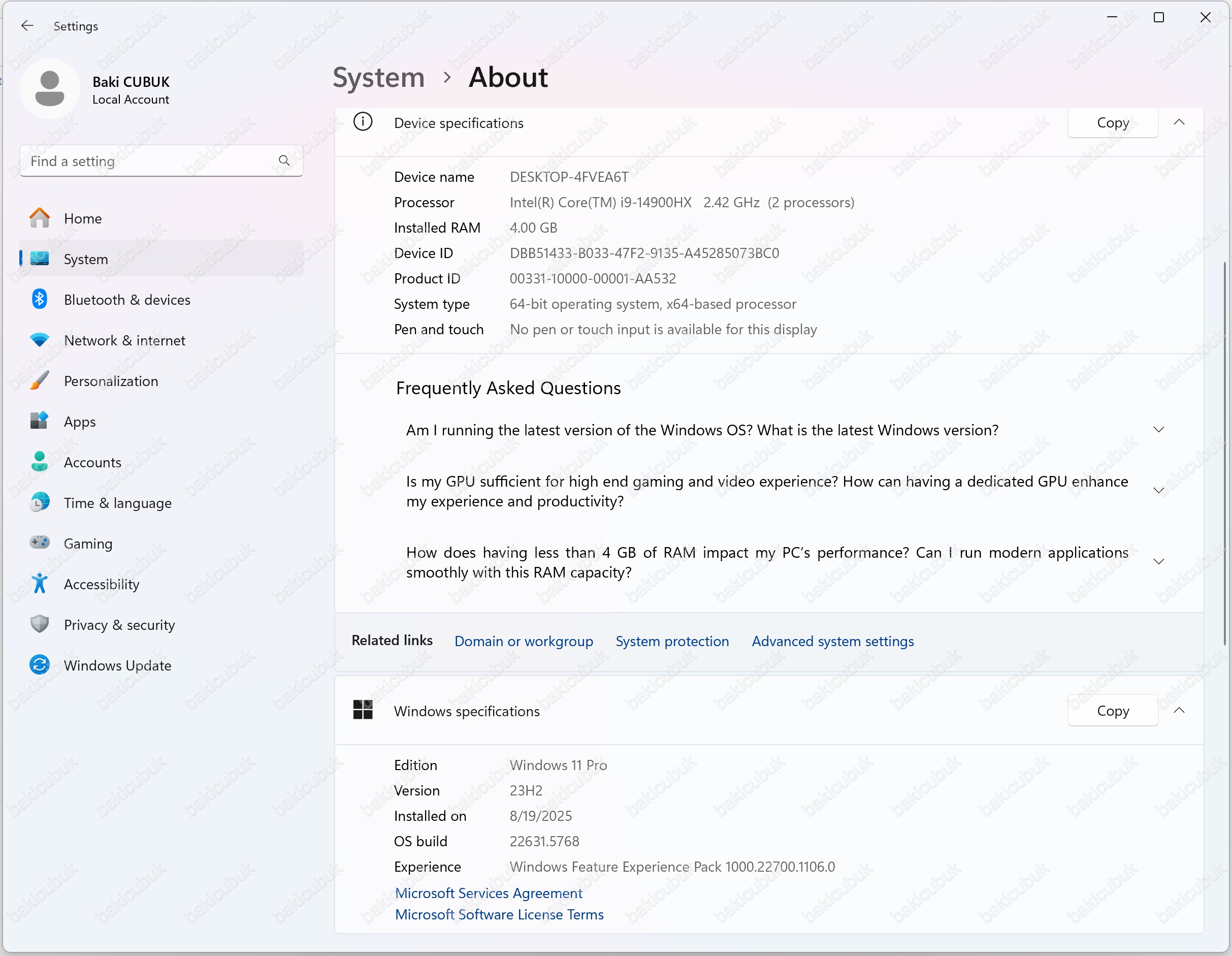Select System in sidebar
This screenshot has height=956, width=1232.
point(161,259)
